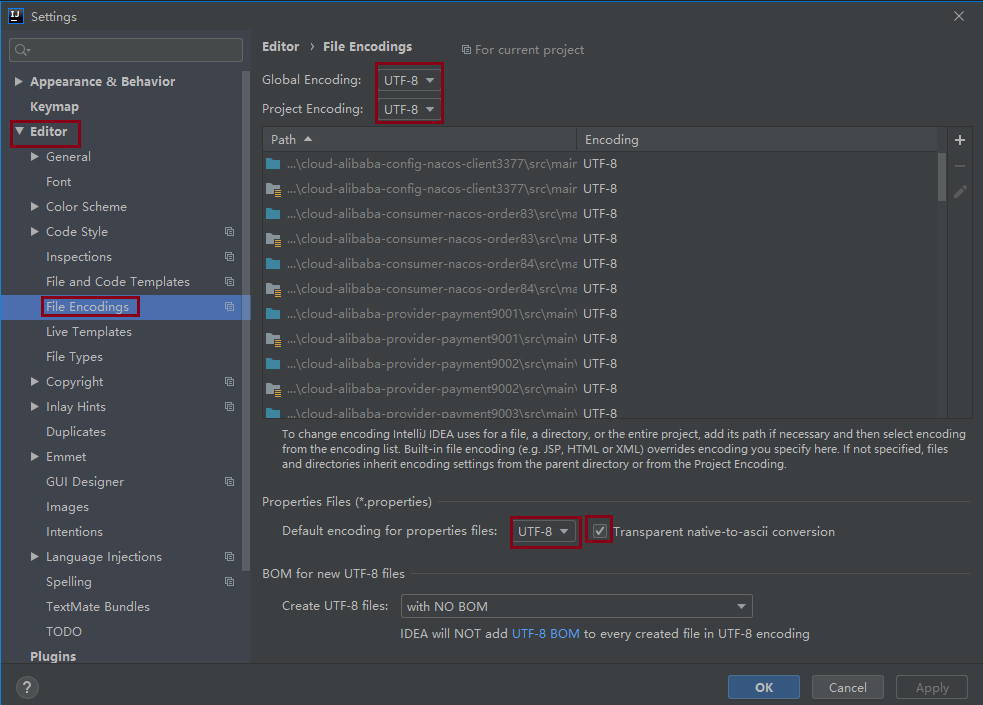Image resolution: width=983 pixels, height=705 pixels.
Task: Expand the Color Scheme node arrow
Action: 35,207
